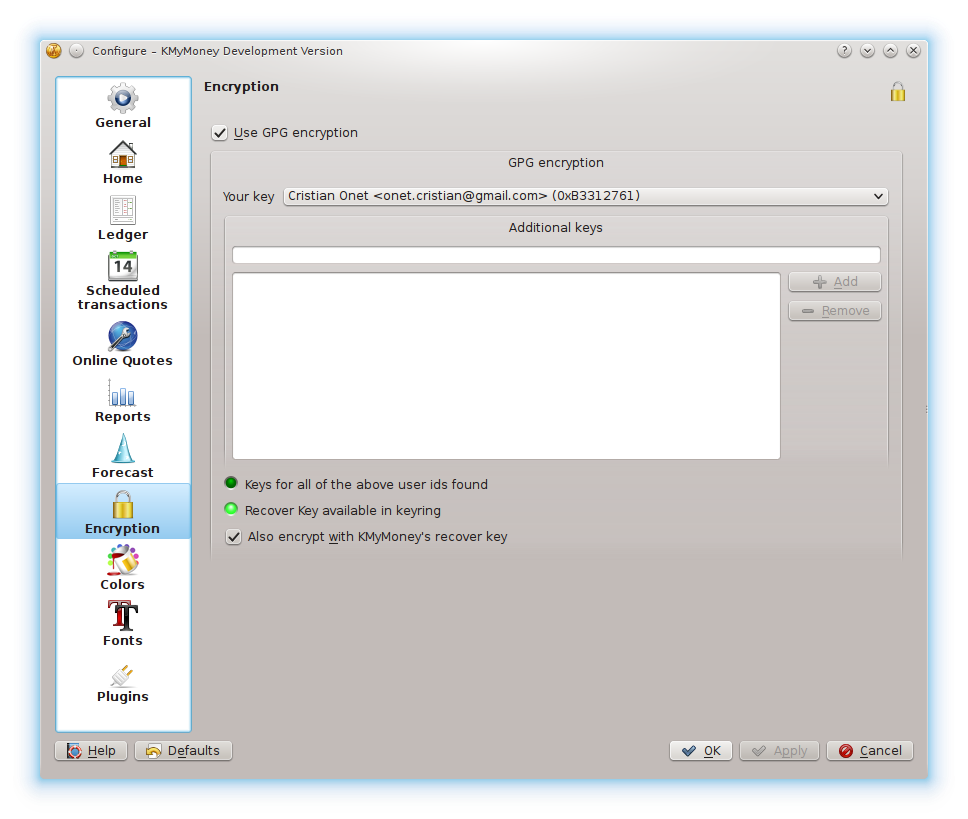Open the Online Quotes settings
This screenshot has width=968, height=819.
click(123, 345)
